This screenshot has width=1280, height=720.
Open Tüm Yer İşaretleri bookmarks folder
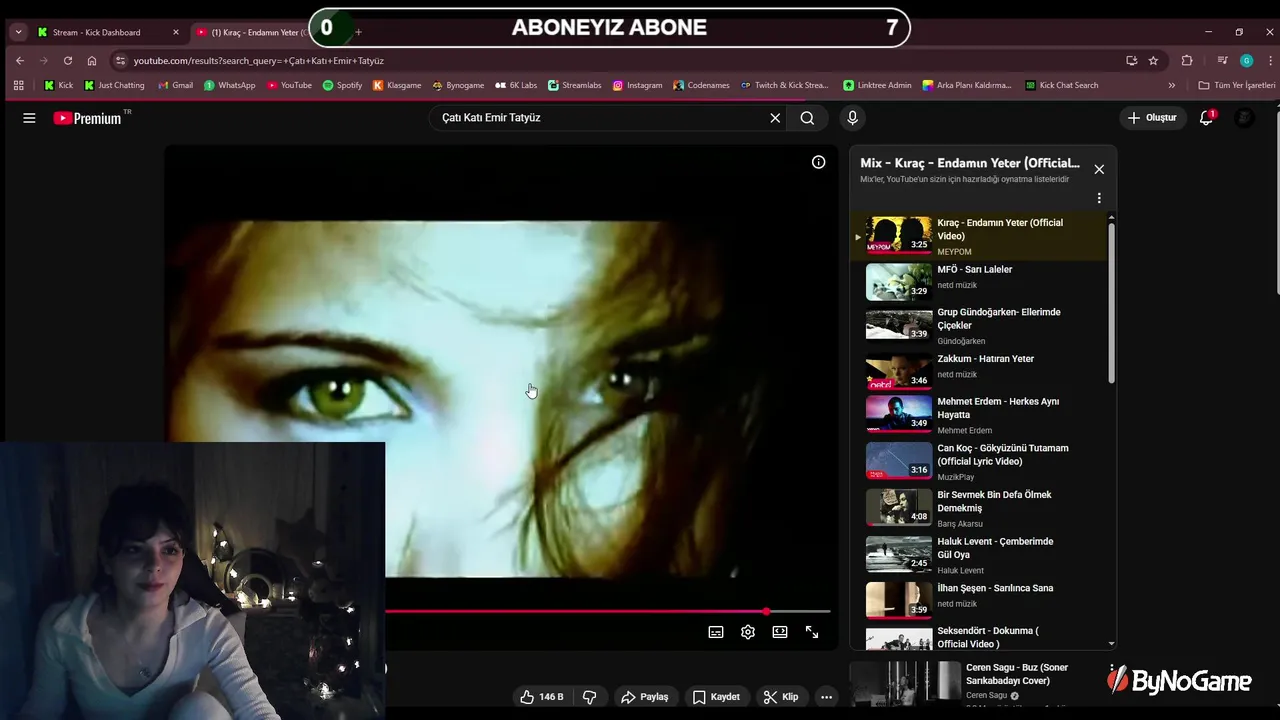[1237, 85]
